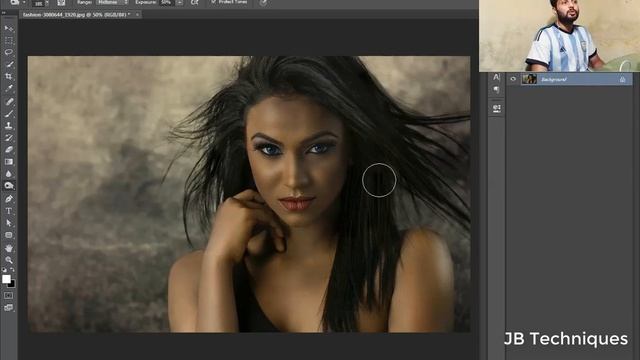
Task: Select the Clone Stamp tool
Action: [9, 126]
